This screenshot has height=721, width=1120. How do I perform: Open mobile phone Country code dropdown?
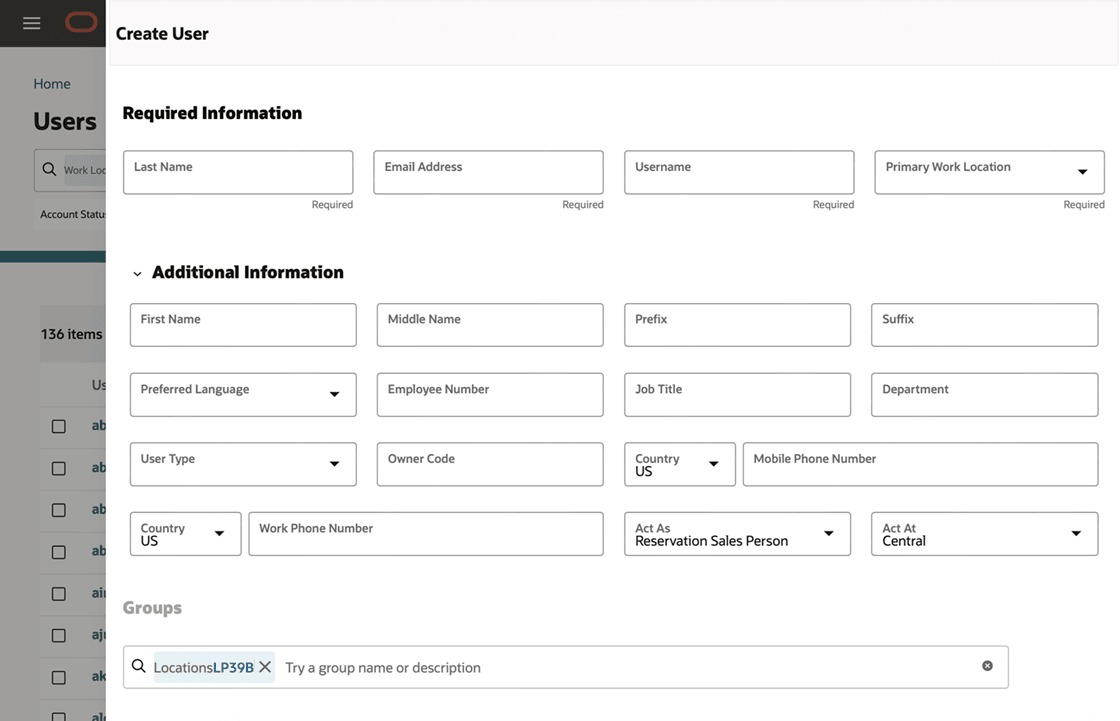click(x=713, y=464)
